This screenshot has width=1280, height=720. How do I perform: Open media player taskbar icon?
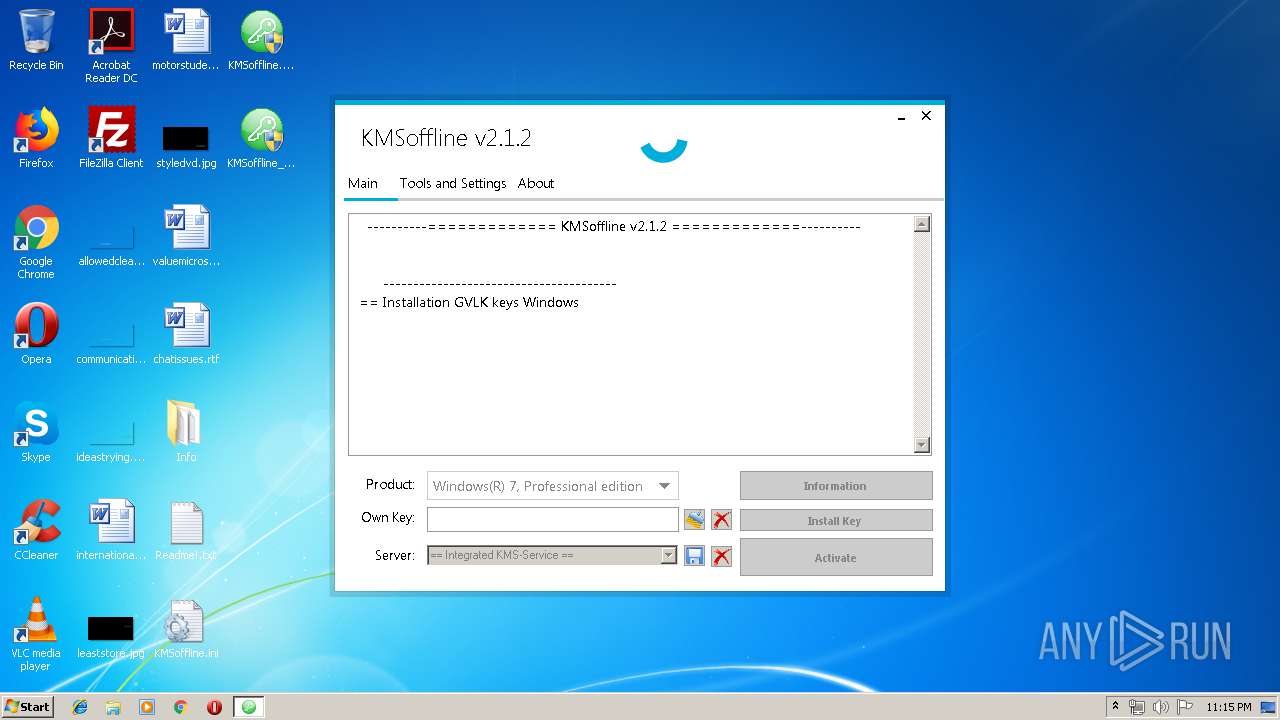147,707
